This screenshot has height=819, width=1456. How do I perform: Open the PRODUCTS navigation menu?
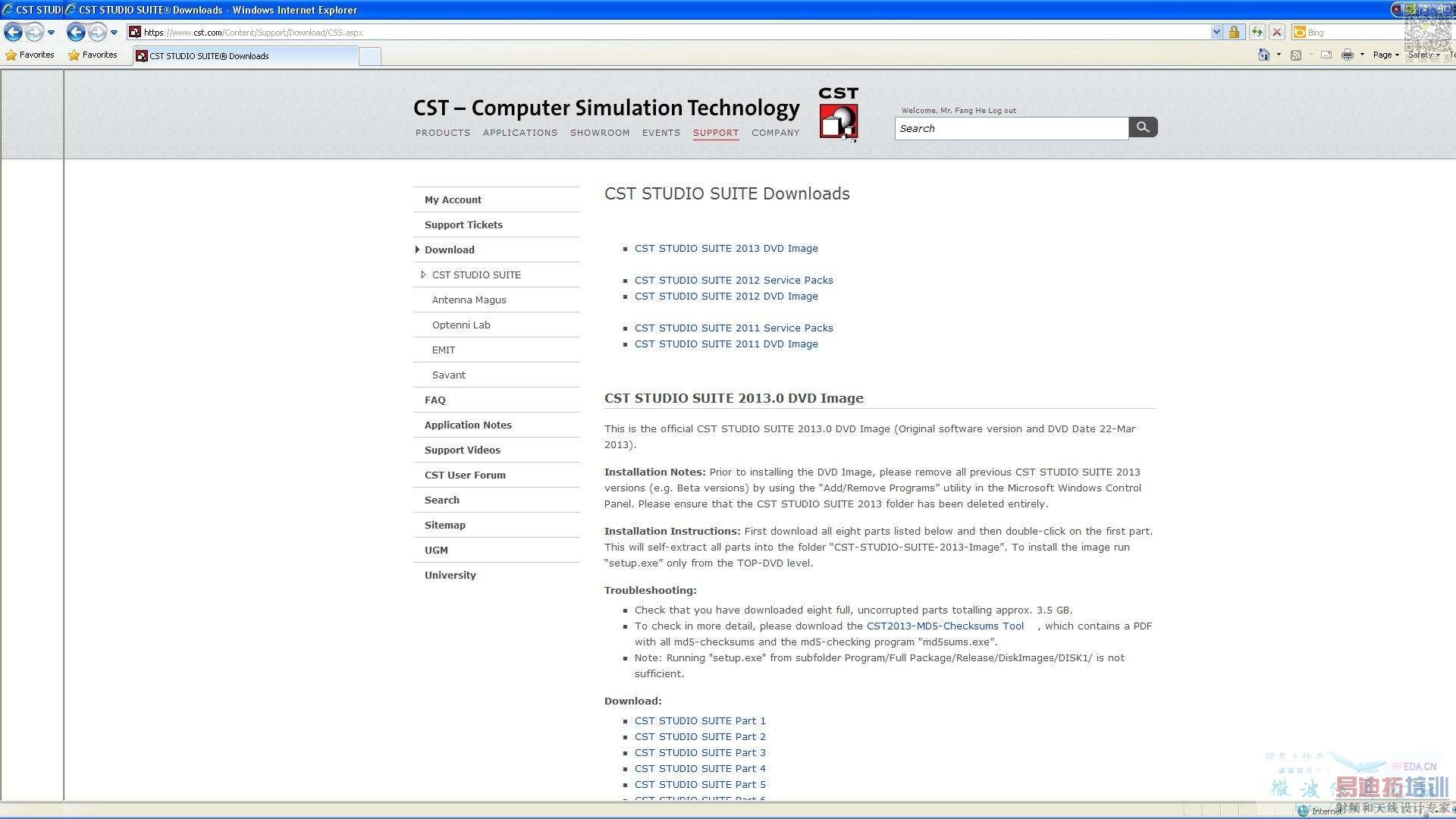click(x=443, y=133)
